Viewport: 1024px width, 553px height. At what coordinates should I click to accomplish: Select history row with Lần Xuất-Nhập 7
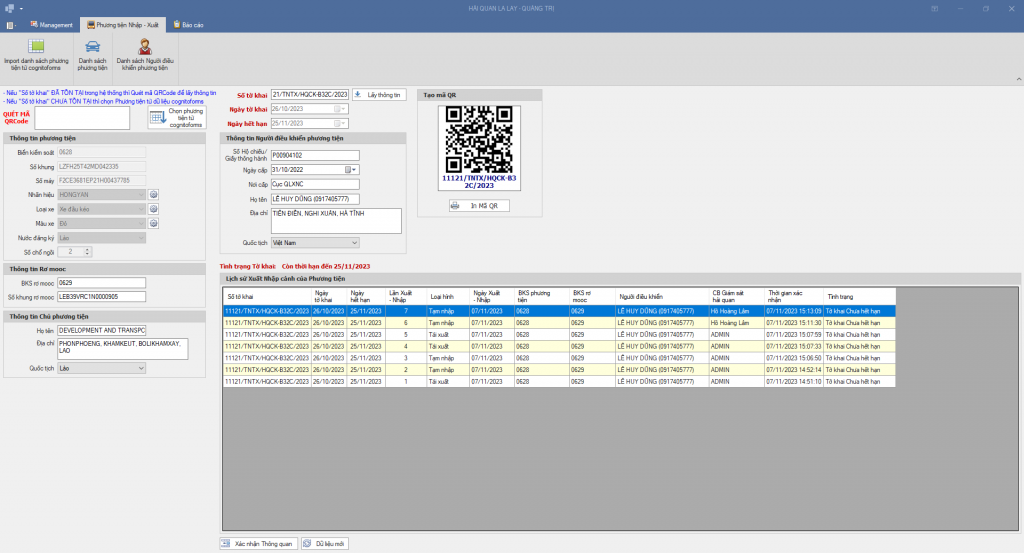point(559,311)
